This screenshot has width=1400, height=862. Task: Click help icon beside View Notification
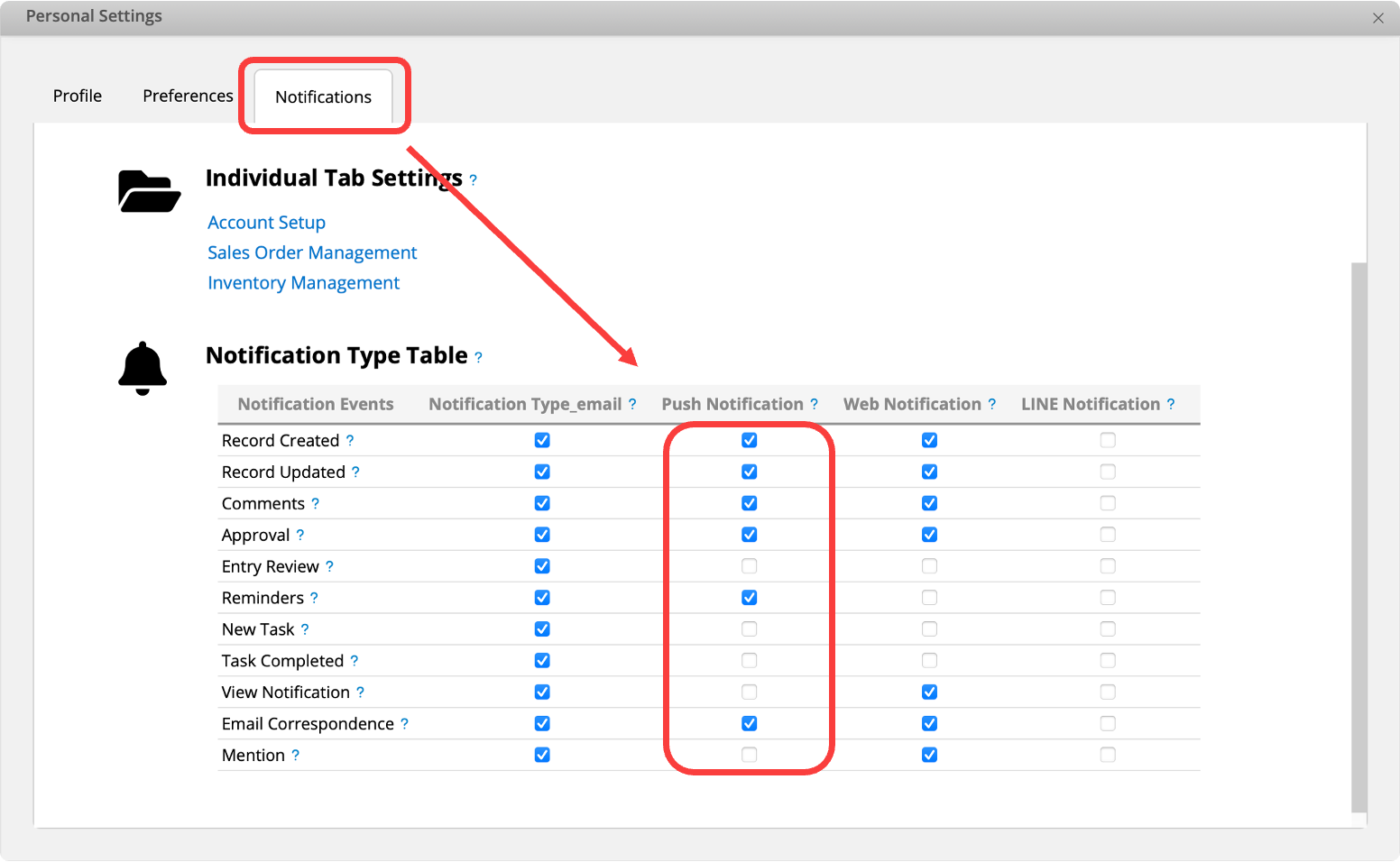pos(360,692)
